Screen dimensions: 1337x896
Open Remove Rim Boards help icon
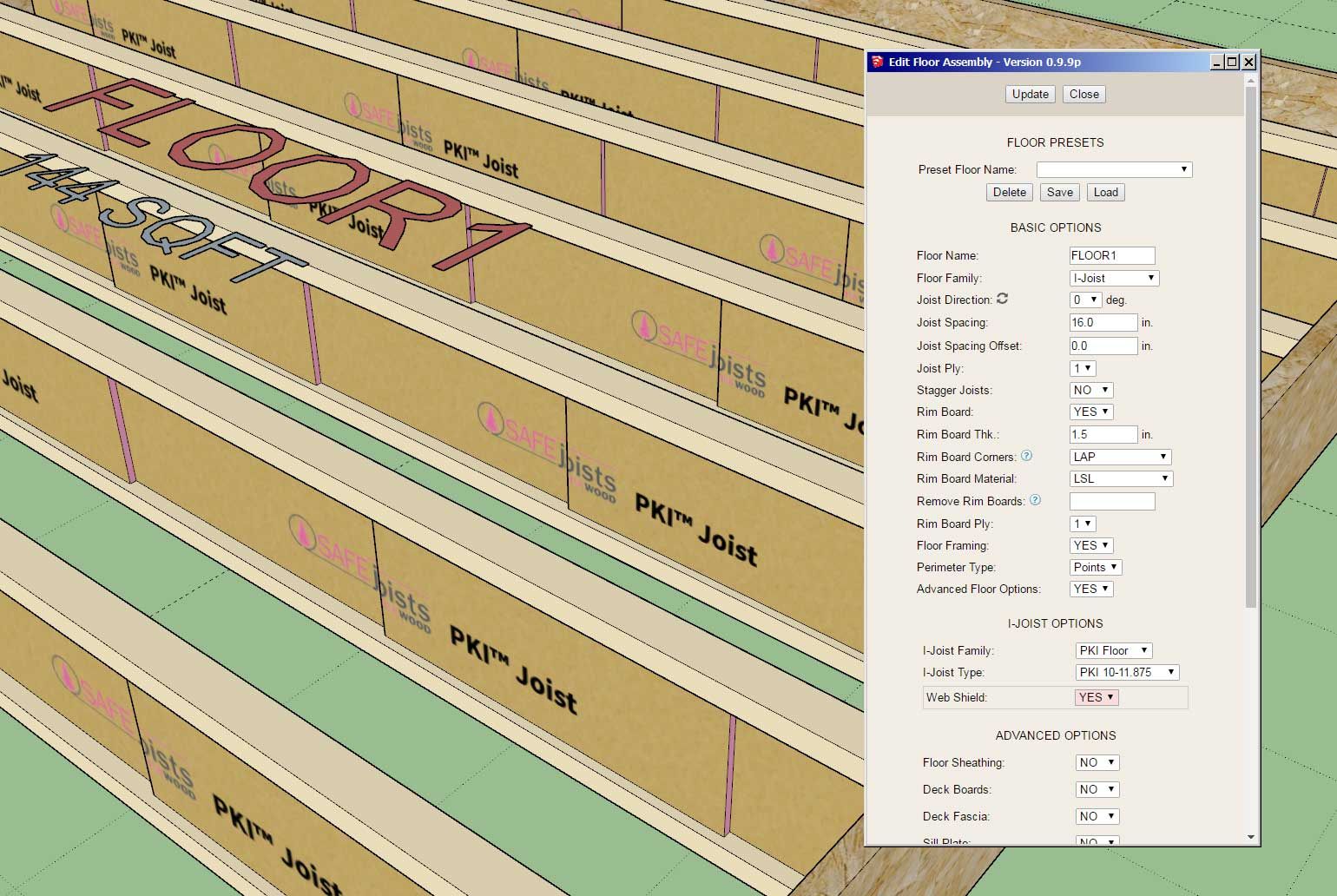point(1035,500)
